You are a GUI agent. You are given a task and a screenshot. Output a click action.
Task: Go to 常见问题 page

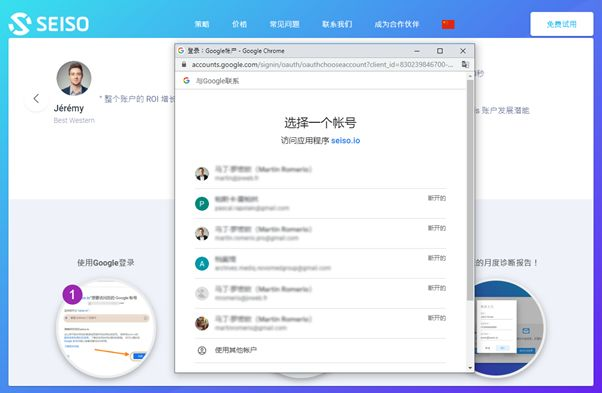[x=284, y=24]
